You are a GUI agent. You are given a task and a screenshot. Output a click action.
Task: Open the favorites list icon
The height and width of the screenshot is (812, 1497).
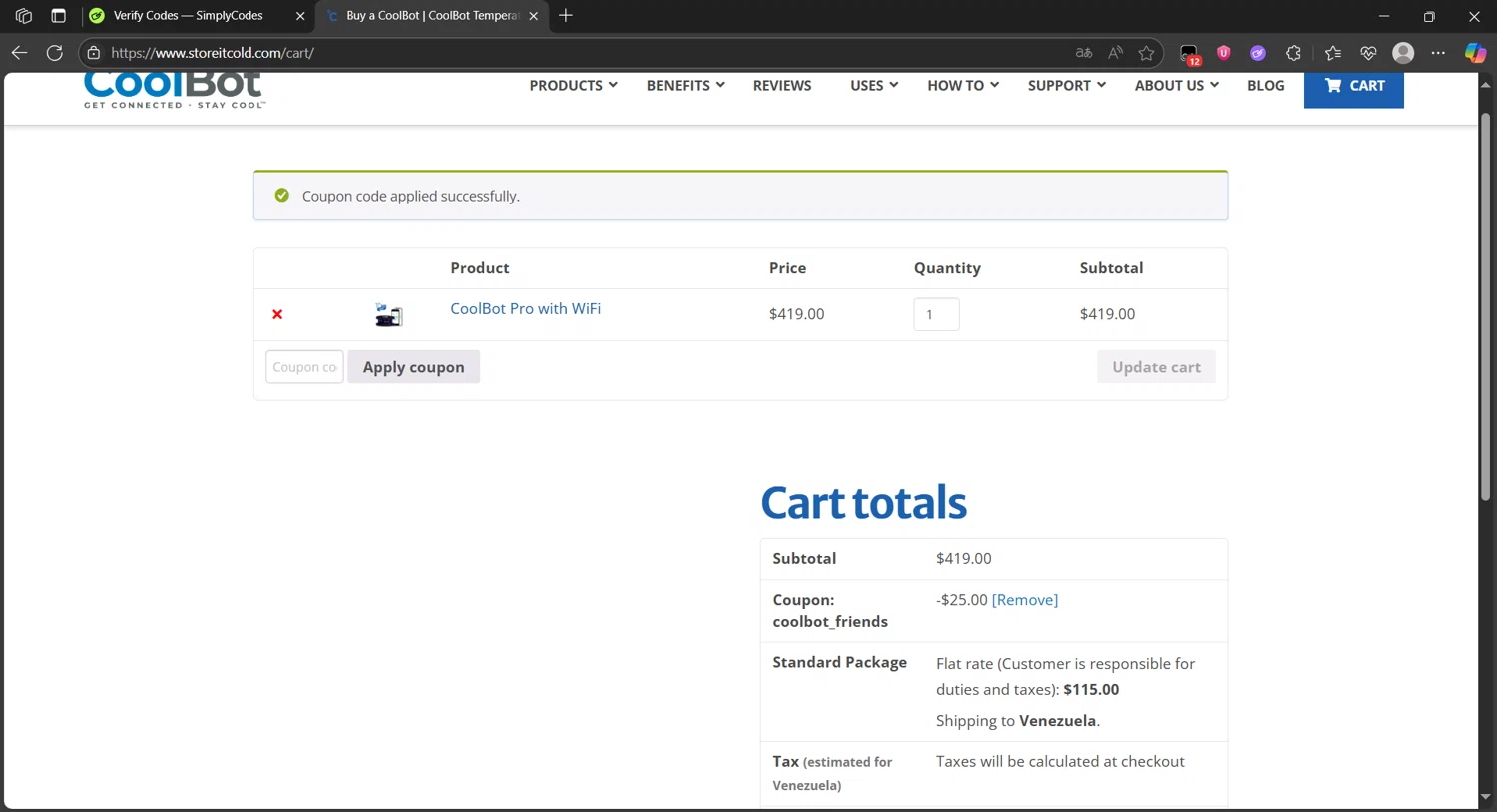[x=1333, y=53]
